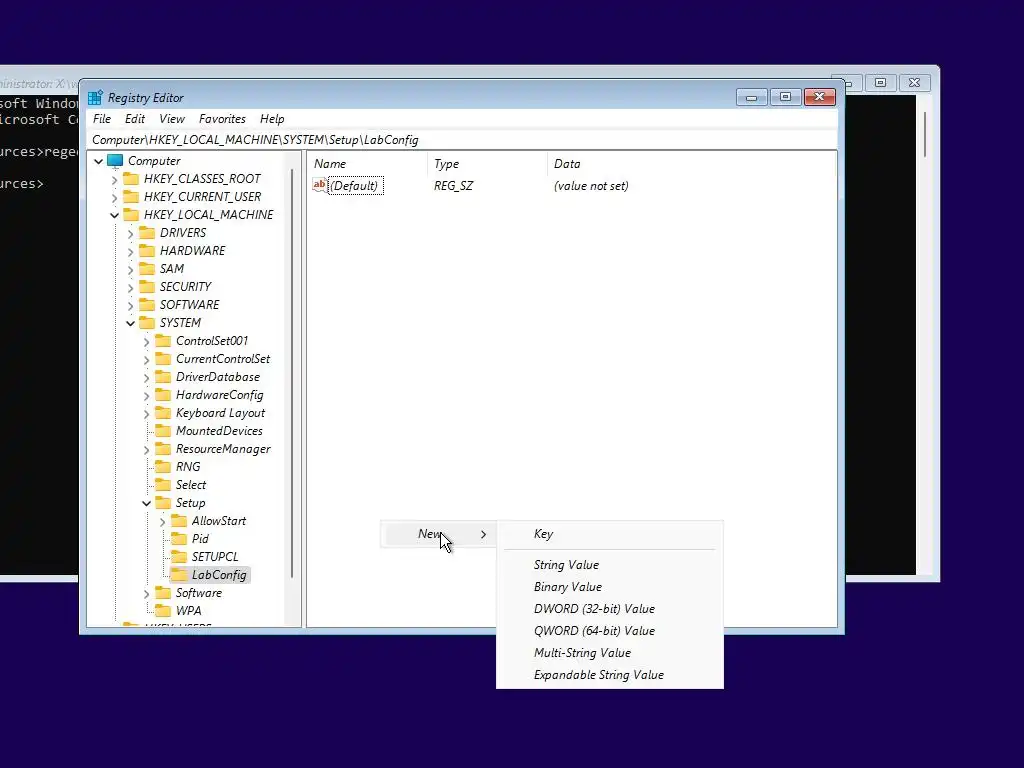Choose QWORD (64-bit) Value
1024x768 pixels.
pos(609,631)
